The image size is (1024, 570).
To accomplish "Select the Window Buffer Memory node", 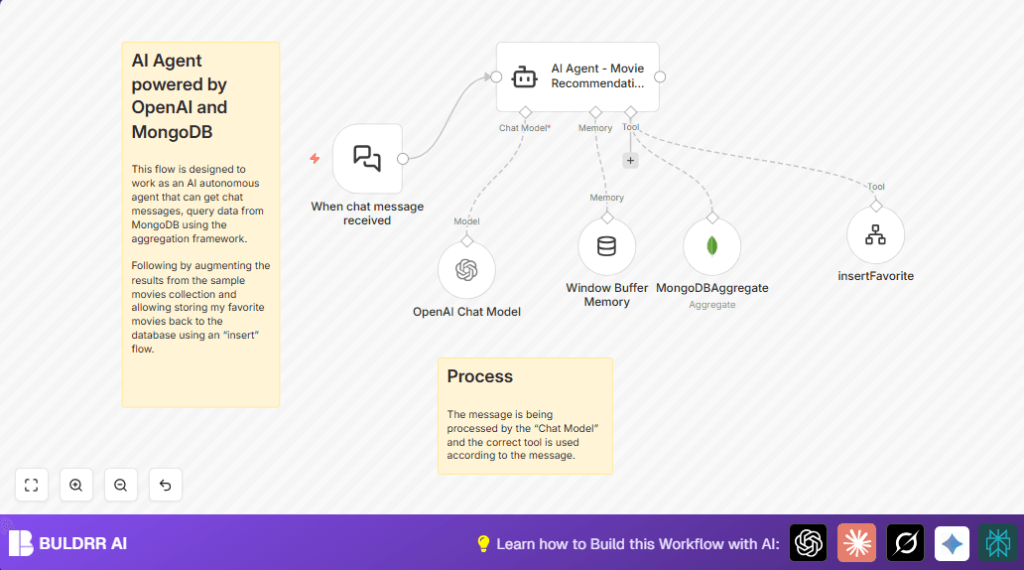I will coord(606,247).
